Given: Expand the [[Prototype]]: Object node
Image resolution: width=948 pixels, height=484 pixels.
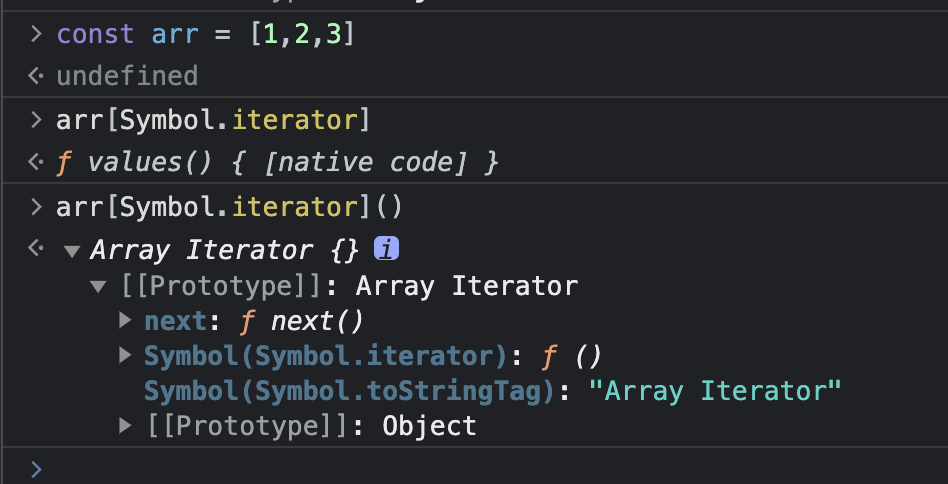Looking at the screenshot, I should click(x=125, y=426).
